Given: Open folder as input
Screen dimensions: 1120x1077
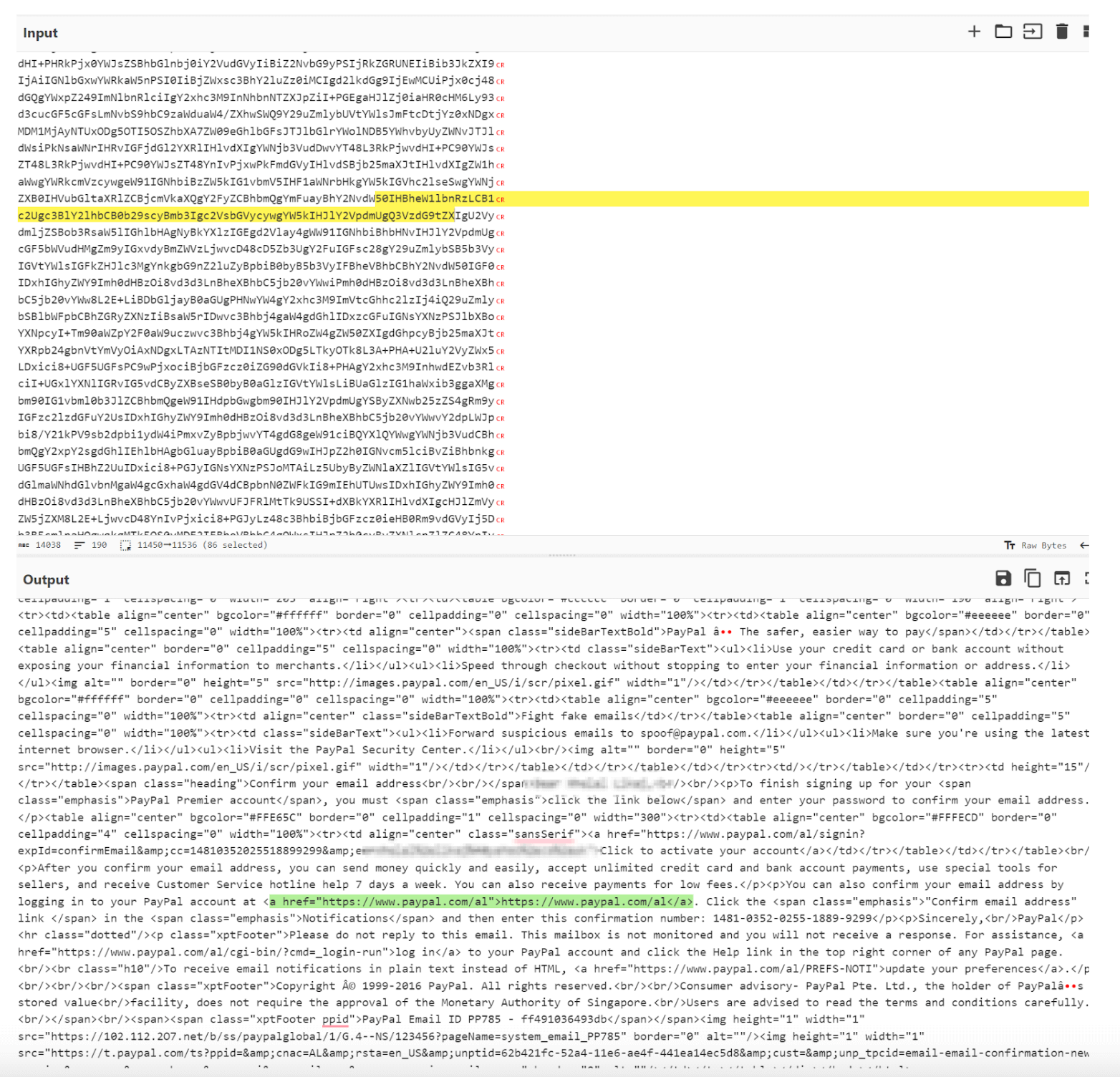Looking at the screenshot, I should pyautogui.click(x=1003, y=32).
